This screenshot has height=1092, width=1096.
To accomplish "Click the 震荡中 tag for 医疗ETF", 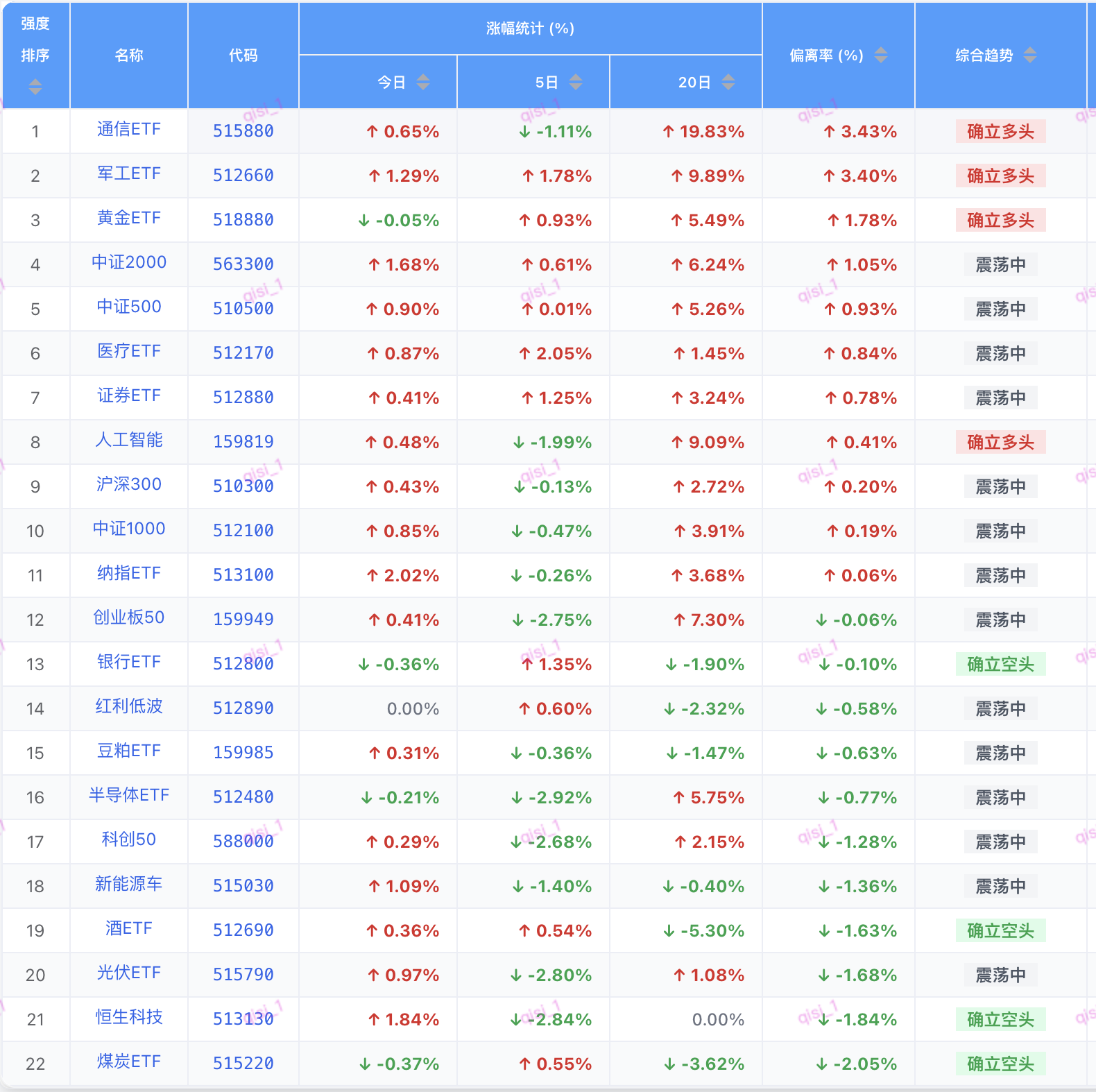I will pos(1000,353).
